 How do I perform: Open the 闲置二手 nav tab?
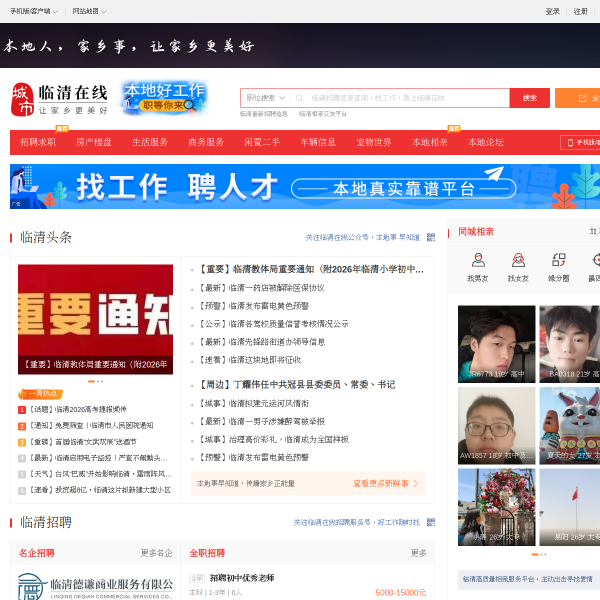262,142
